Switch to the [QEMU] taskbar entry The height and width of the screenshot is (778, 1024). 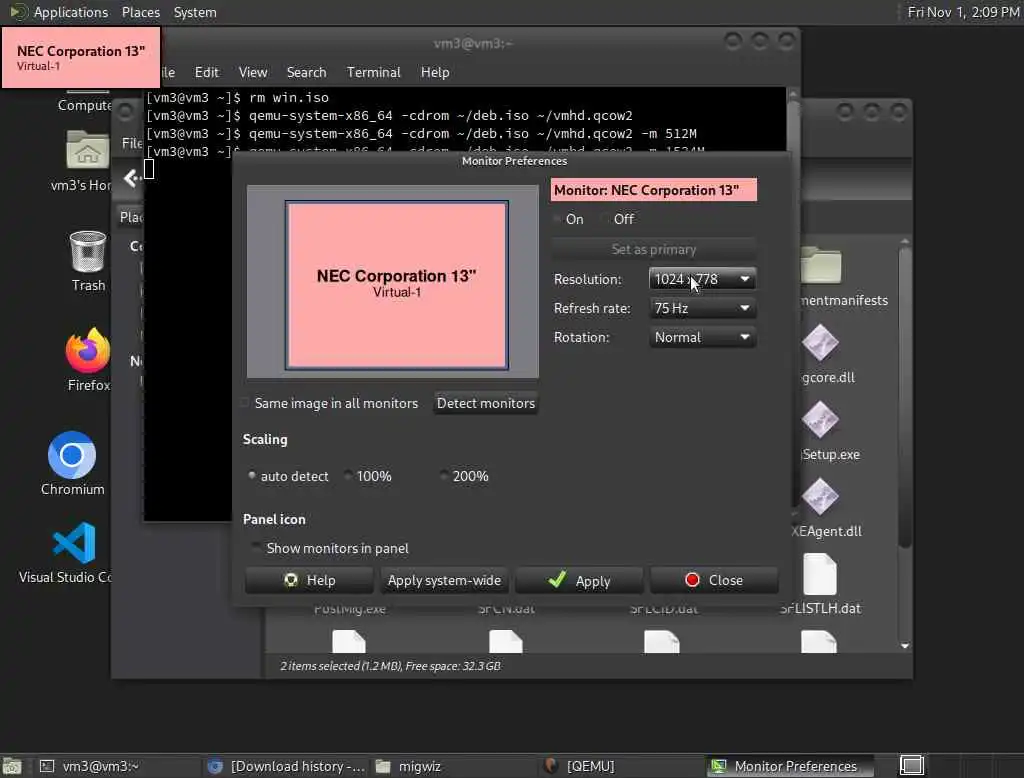point(622,766)
